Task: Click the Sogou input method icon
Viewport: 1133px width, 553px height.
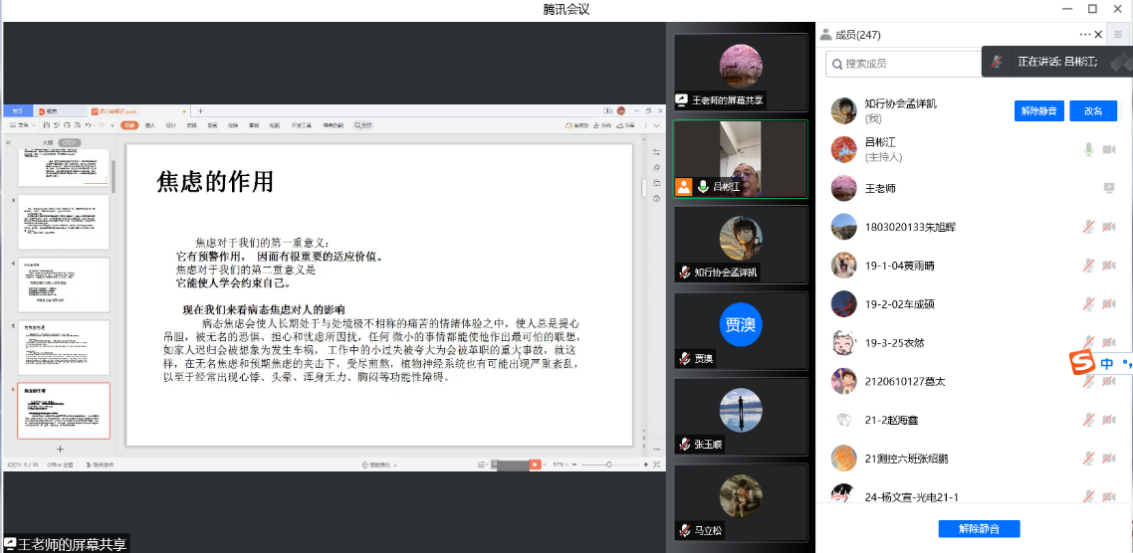Action: [x=1082, y=363]
